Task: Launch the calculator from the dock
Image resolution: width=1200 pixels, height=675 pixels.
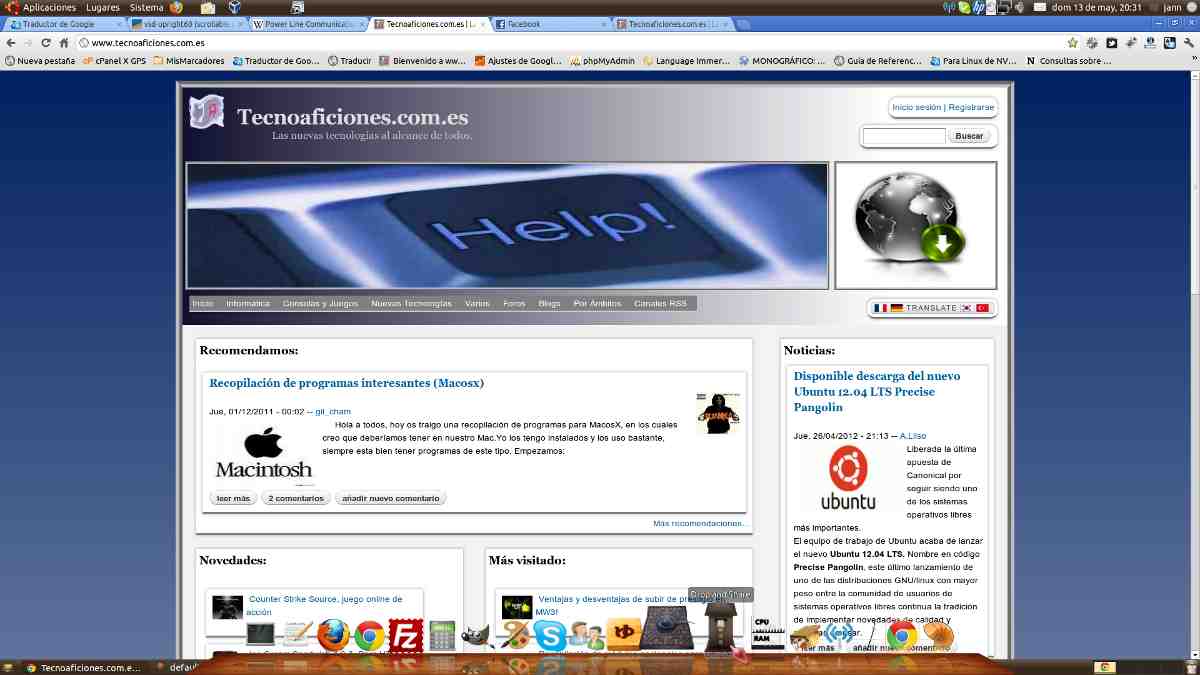Action: pos(442,635)
